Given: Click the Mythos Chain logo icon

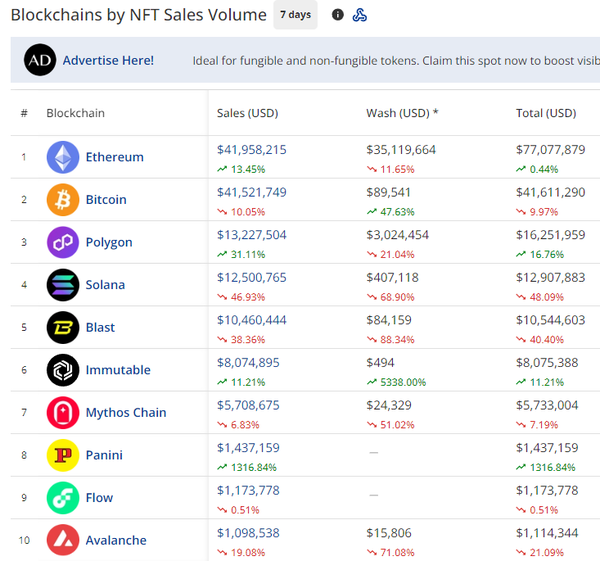Looking at the screenshot, I should (x=63, y=412).
